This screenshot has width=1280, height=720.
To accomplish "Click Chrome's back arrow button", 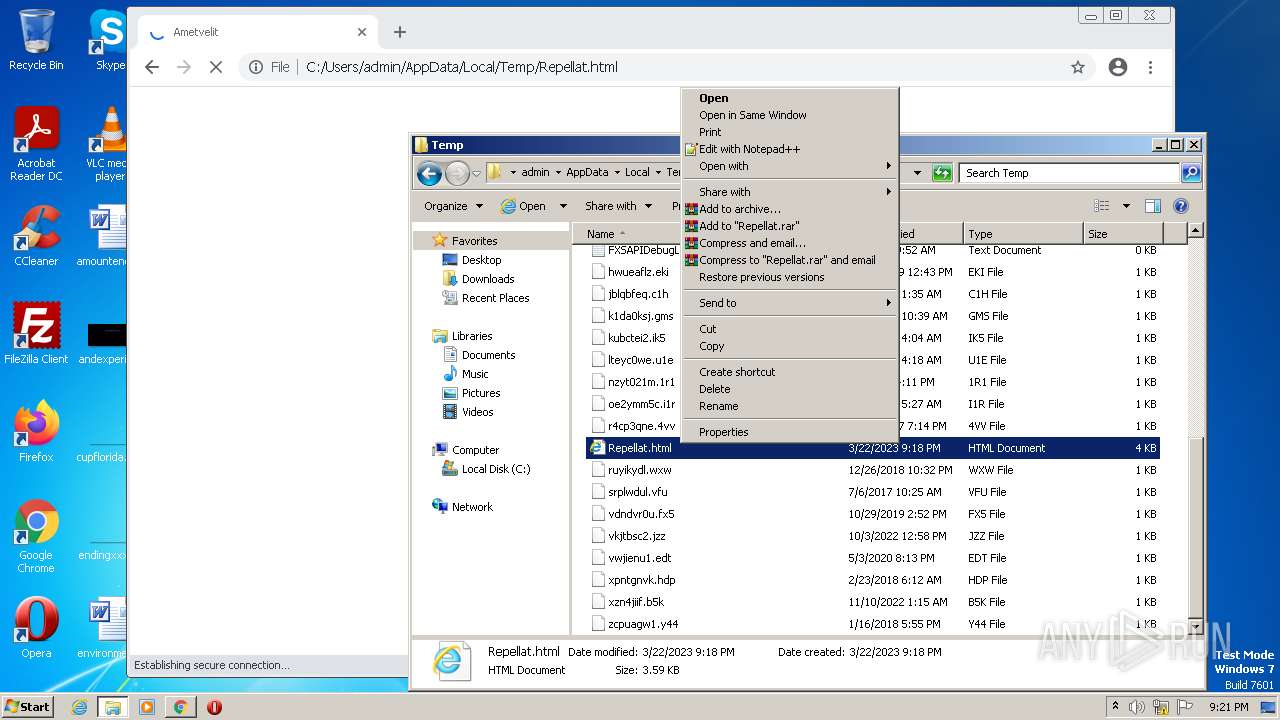I will click(x=152, y=67).
